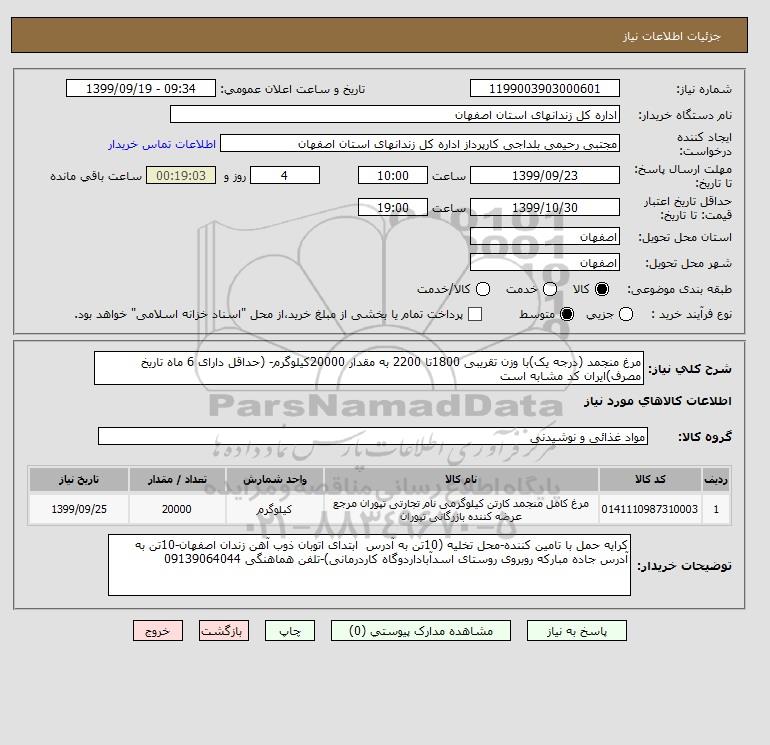Screen dimensions: 770x745
Task: Click the ساعت باقی مانده label
Action: (x=96, y=176)
